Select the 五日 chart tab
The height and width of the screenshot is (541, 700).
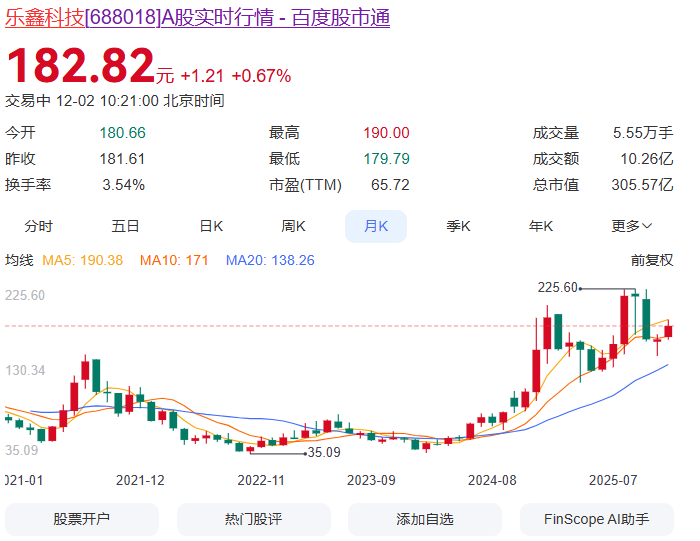click(125, 226)
